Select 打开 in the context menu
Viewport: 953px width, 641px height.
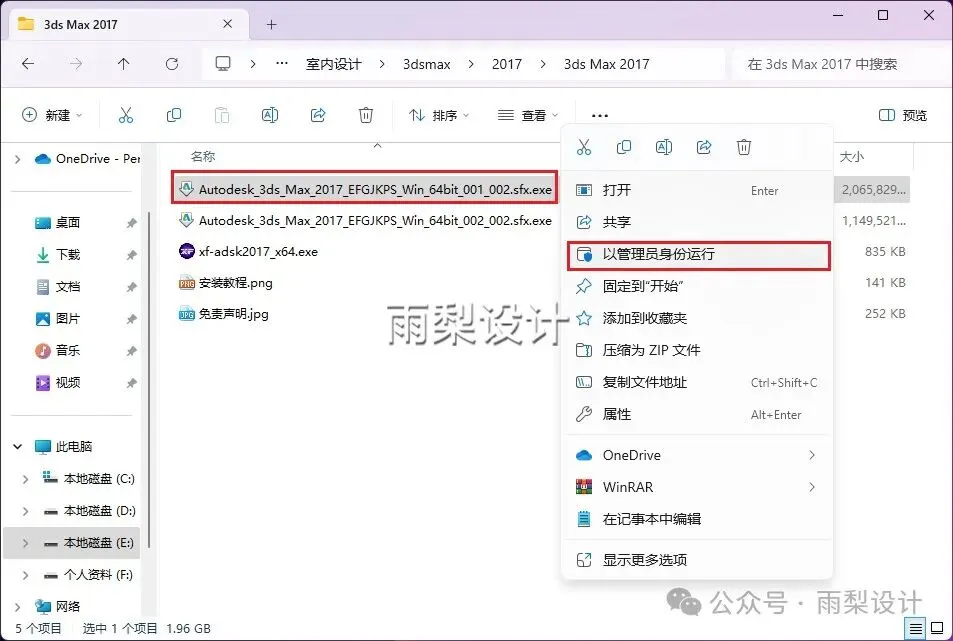point(698,190)
